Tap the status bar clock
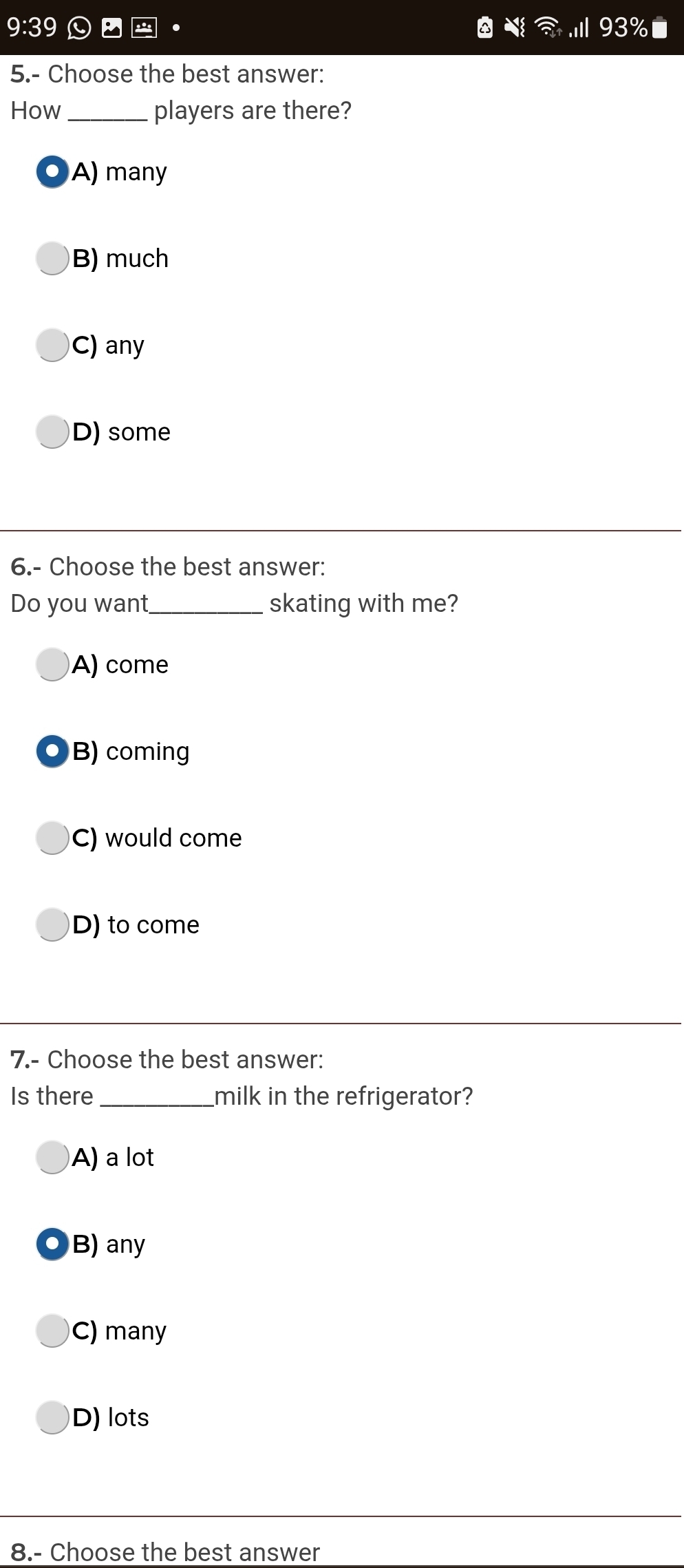 click(32, 28)
